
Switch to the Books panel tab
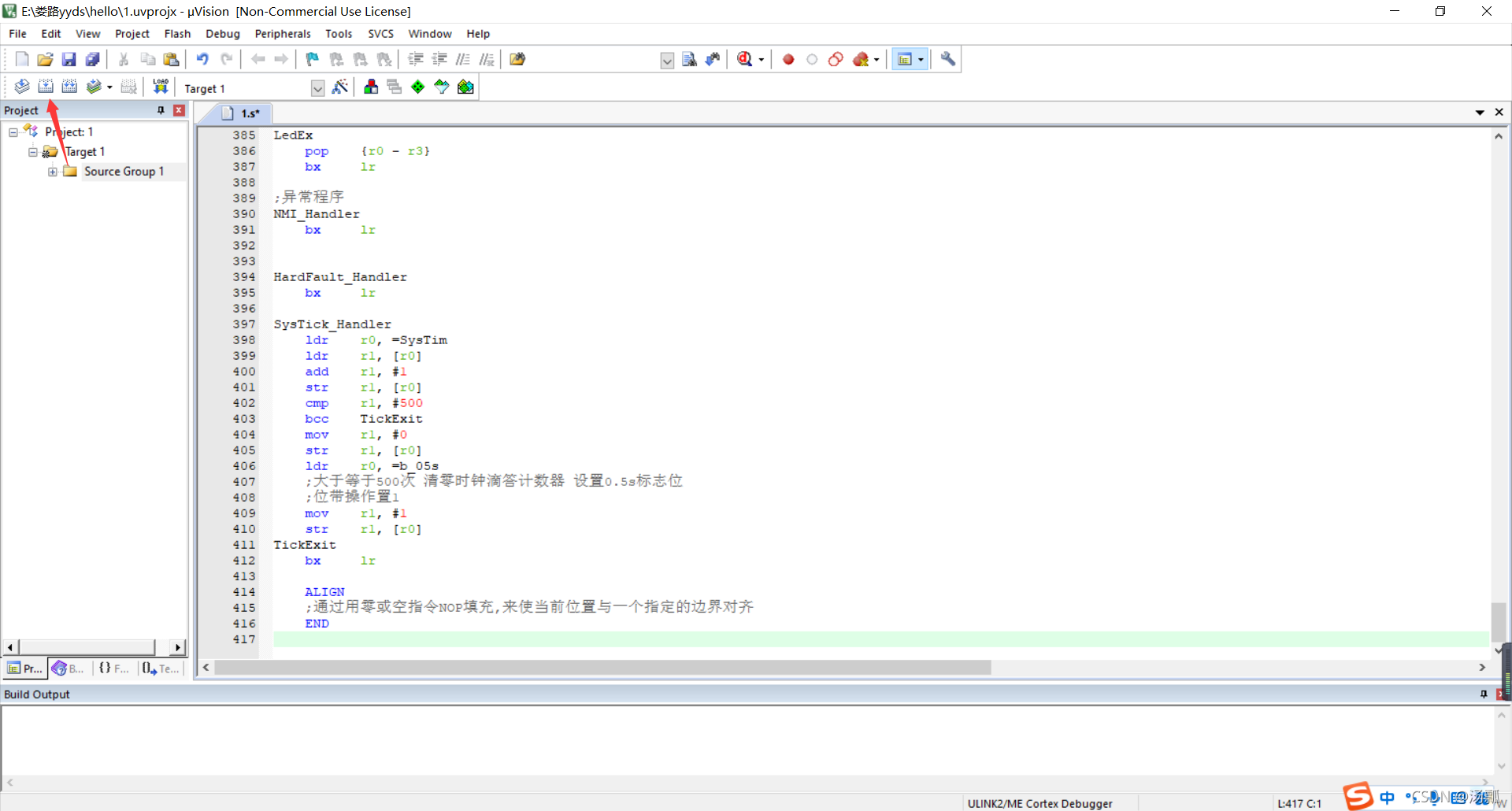tap(69, 668)
